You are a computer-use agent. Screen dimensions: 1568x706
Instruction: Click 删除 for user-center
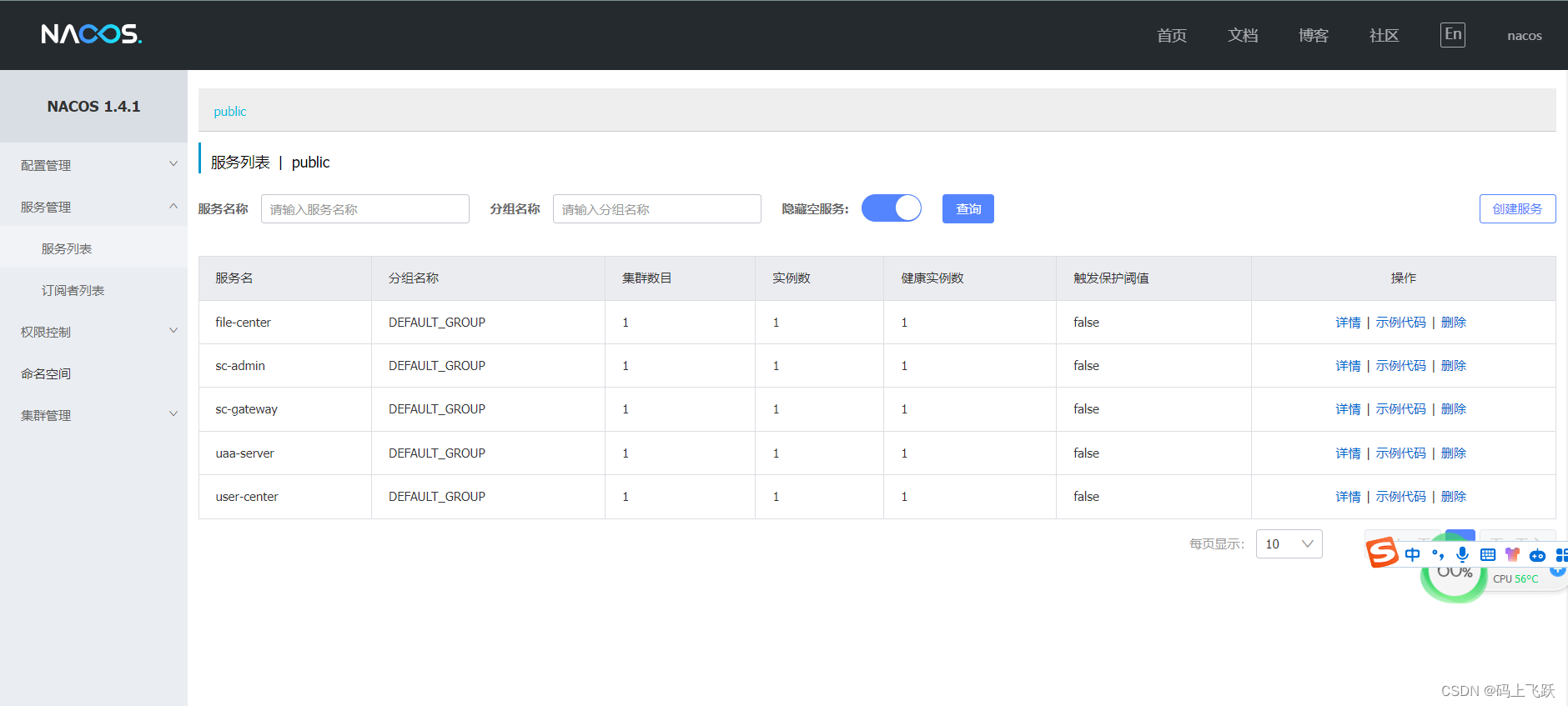(1454, 497)
